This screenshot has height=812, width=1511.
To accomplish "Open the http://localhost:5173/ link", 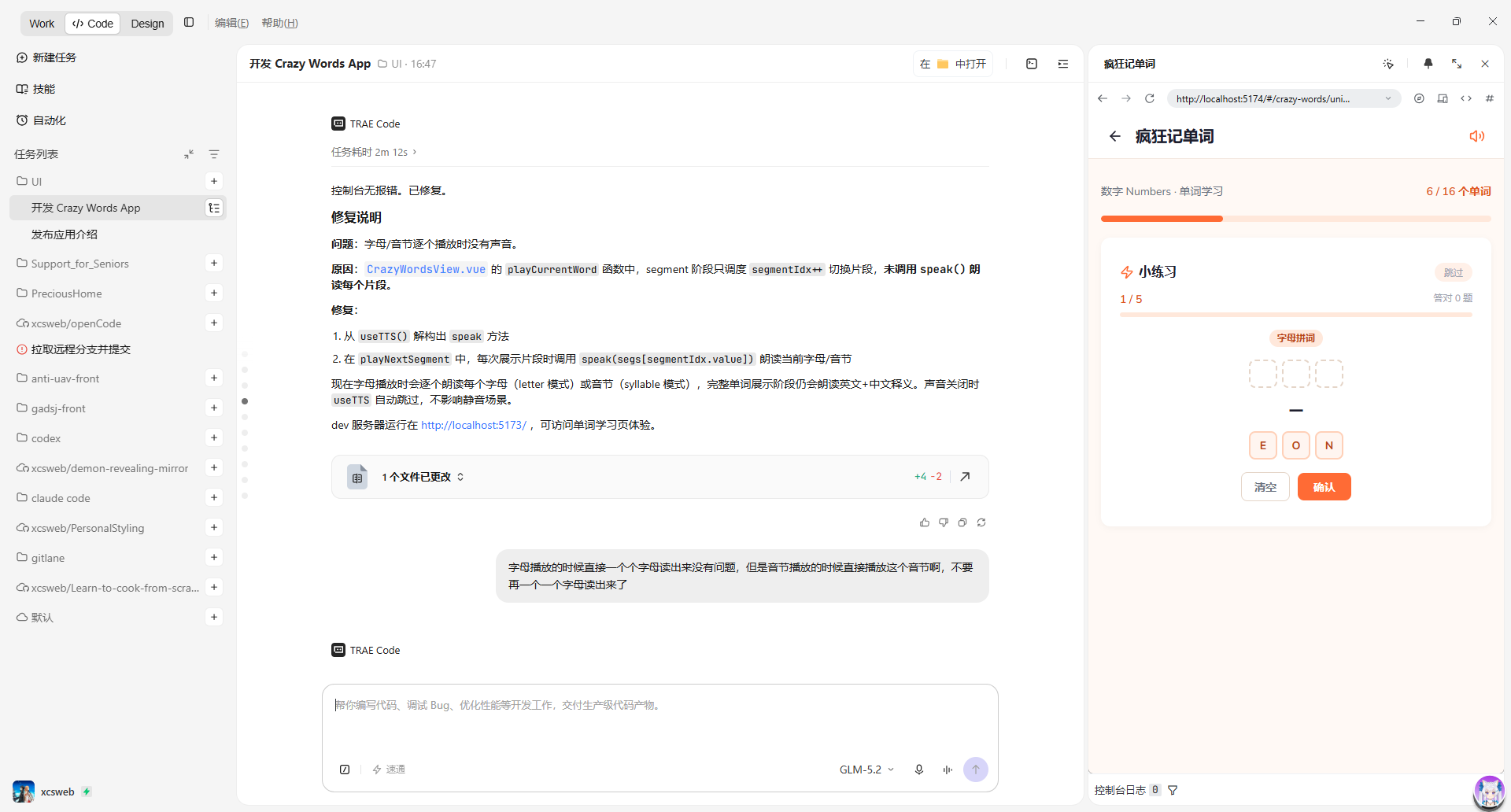I will [474, 425].
